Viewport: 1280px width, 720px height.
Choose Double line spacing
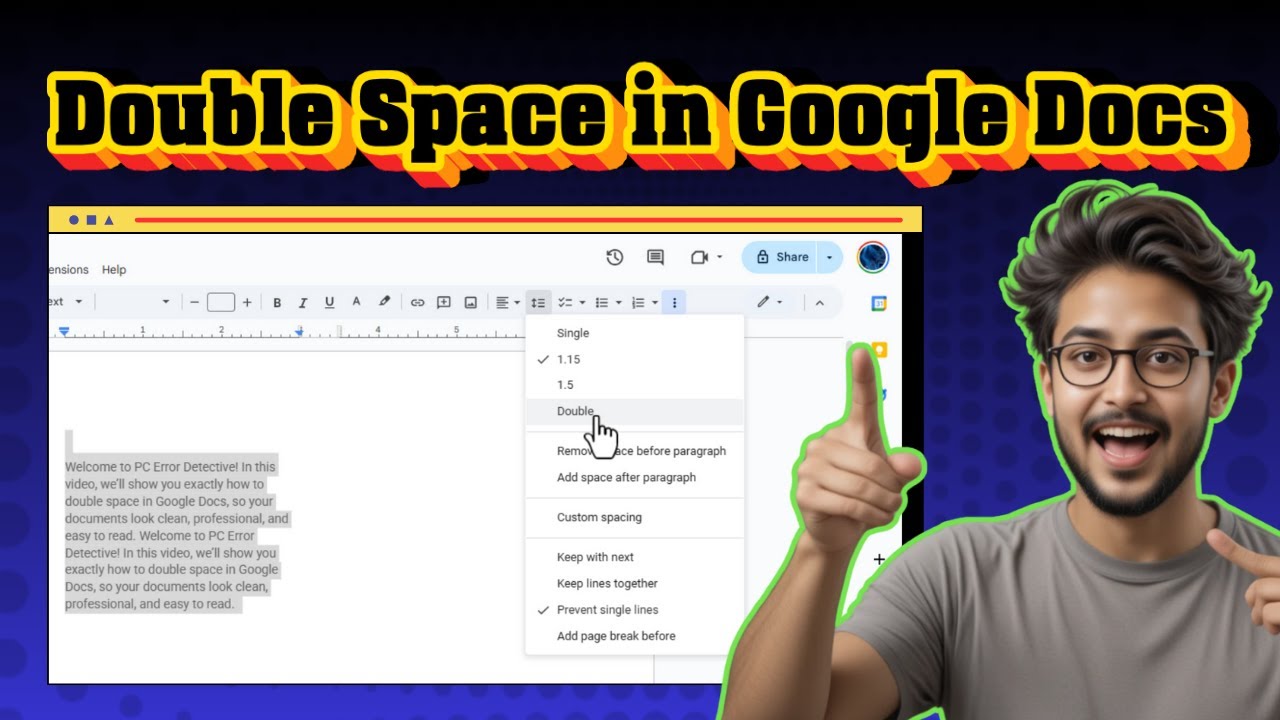click(635, 411)
